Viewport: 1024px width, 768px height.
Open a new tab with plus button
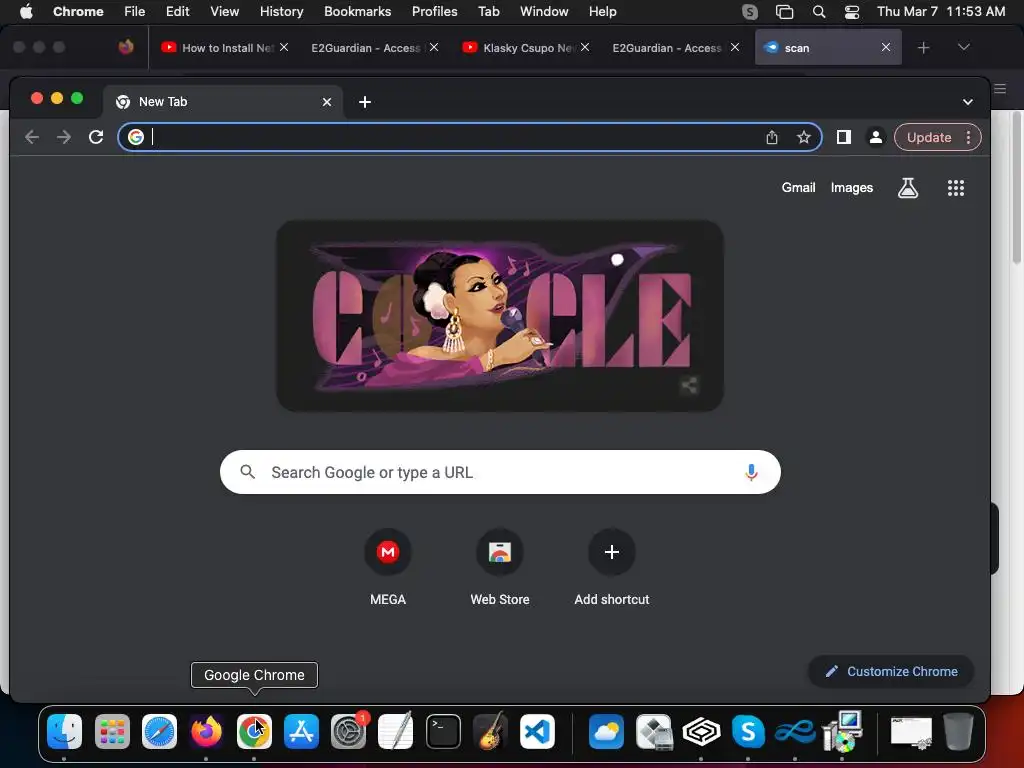pos(365,102)
